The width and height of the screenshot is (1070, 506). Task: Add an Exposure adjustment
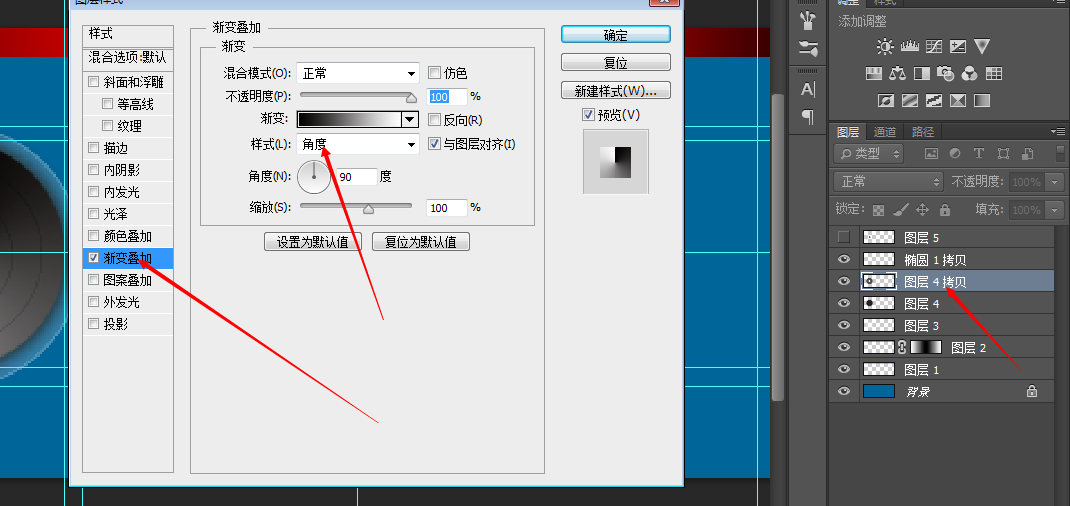[958, 46]
